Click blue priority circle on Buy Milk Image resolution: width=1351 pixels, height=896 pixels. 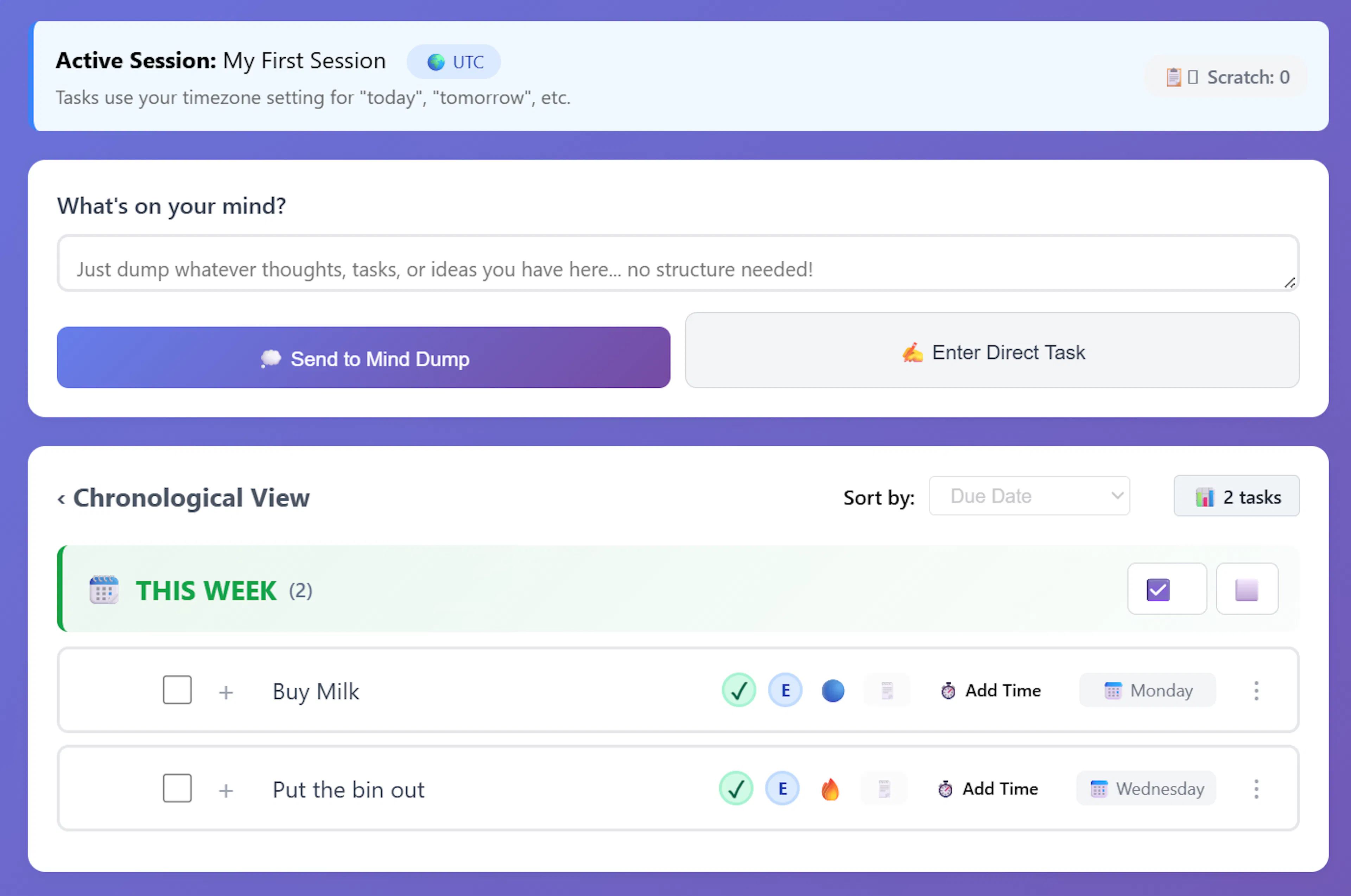(x=833, y=690)
